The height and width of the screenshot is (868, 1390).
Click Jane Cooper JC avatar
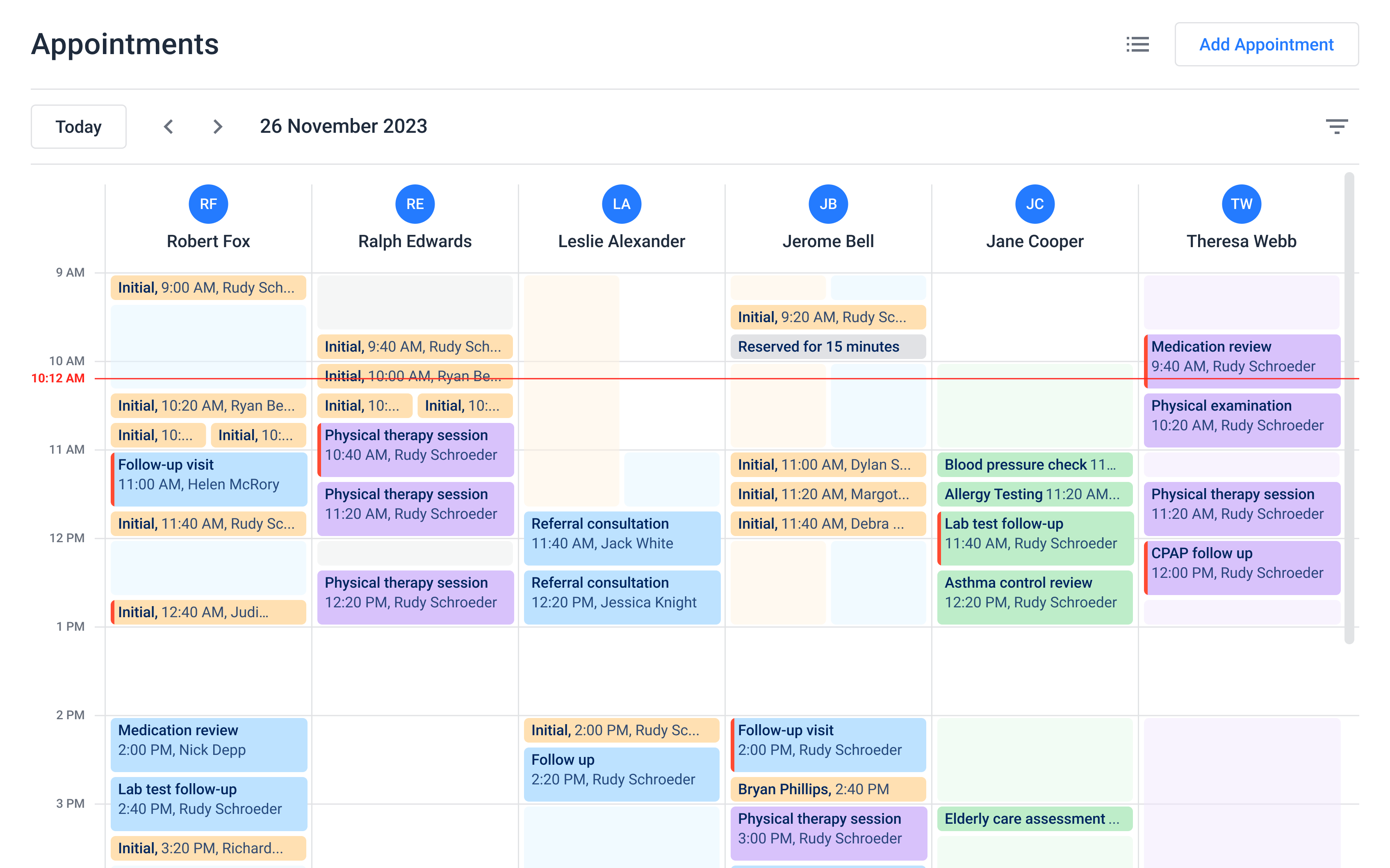click(1035, 204)
